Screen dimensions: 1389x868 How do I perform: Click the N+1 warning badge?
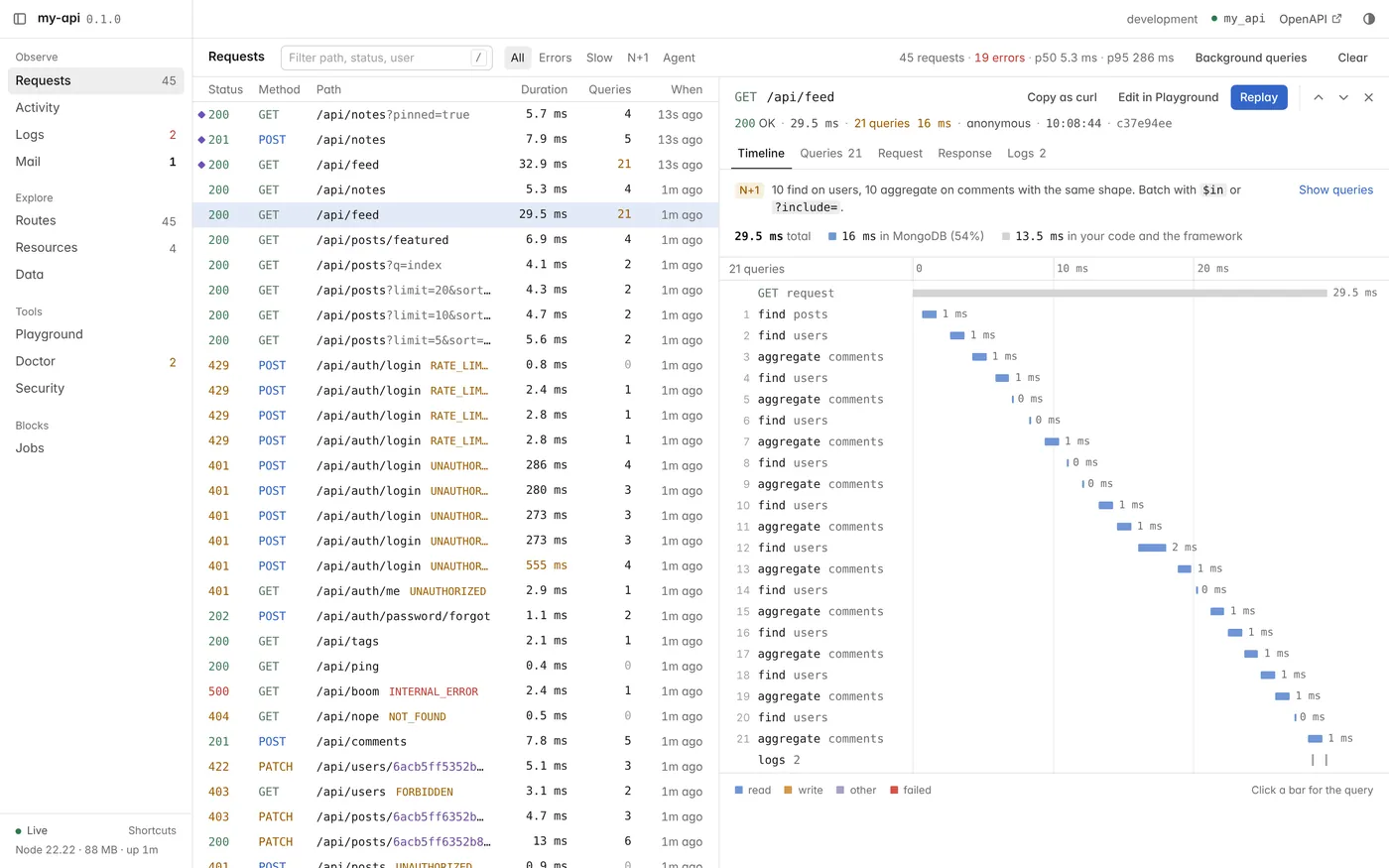click(x=749, y=190)
